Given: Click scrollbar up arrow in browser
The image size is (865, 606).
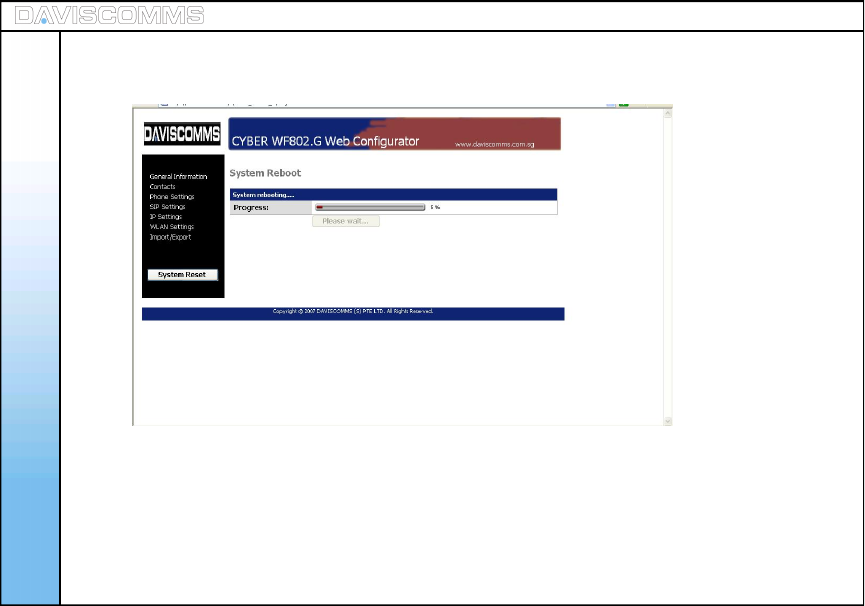Looking at the screenshot, I should pyautogui.click(x=668, y=114).
